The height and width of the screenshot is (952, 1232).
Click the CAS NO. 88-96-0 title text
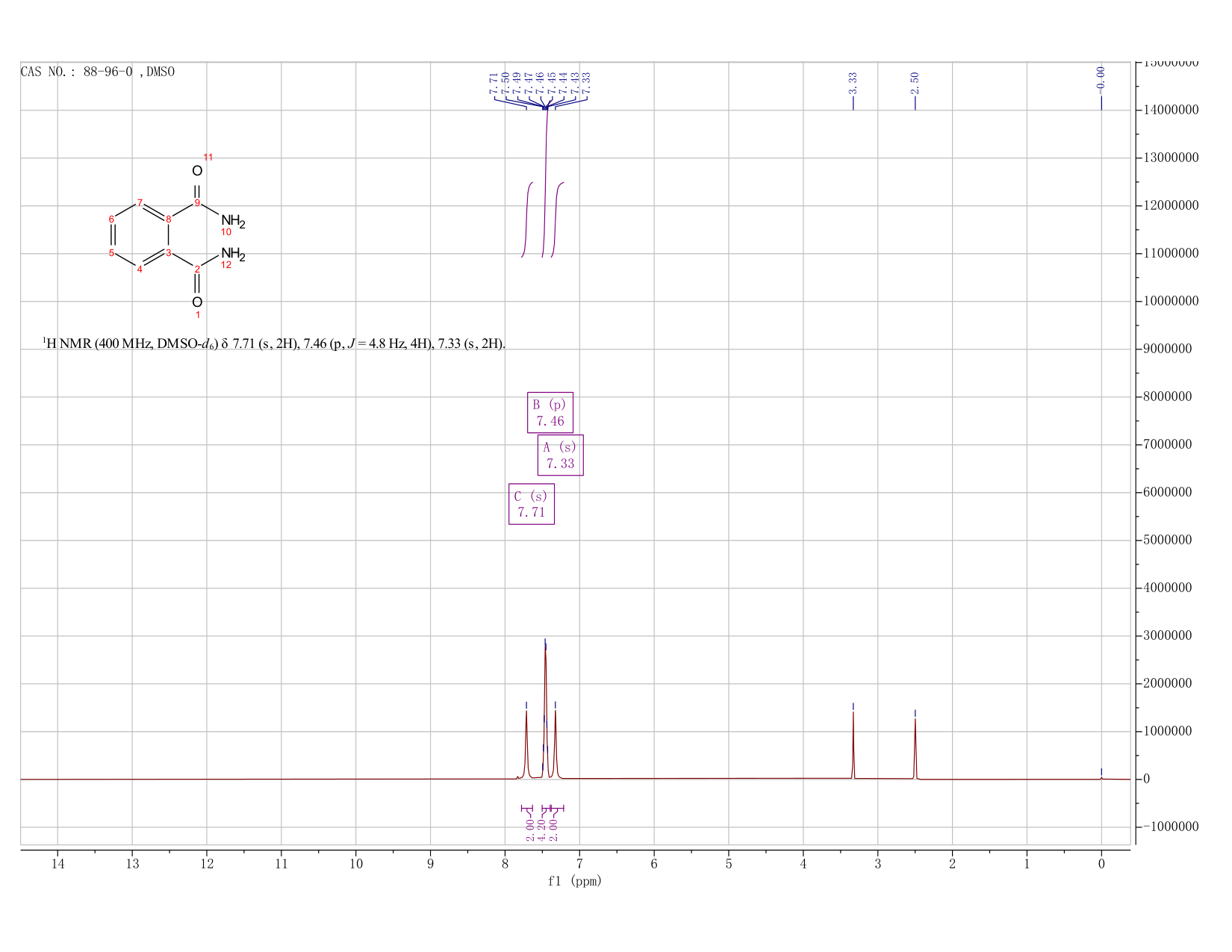[x=98, y=72]
